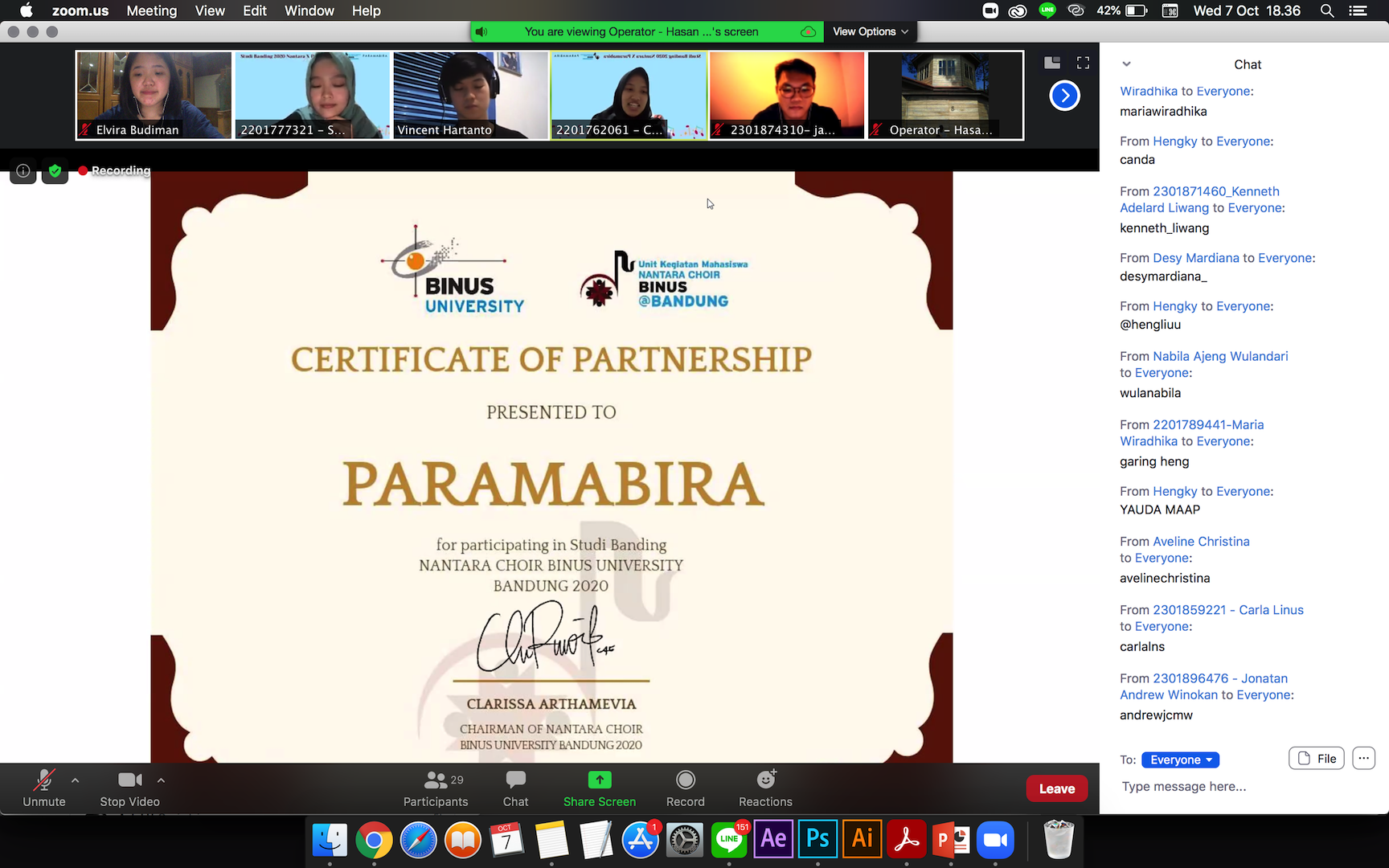Select Vincent Hartanto video thumbnail

point(470,96)
